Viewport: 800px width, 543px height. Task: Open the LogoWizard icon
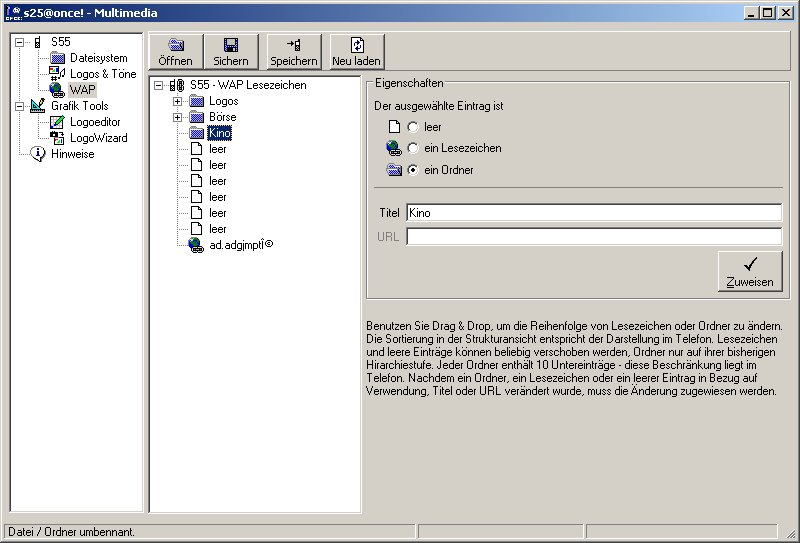tap(57, 138)
